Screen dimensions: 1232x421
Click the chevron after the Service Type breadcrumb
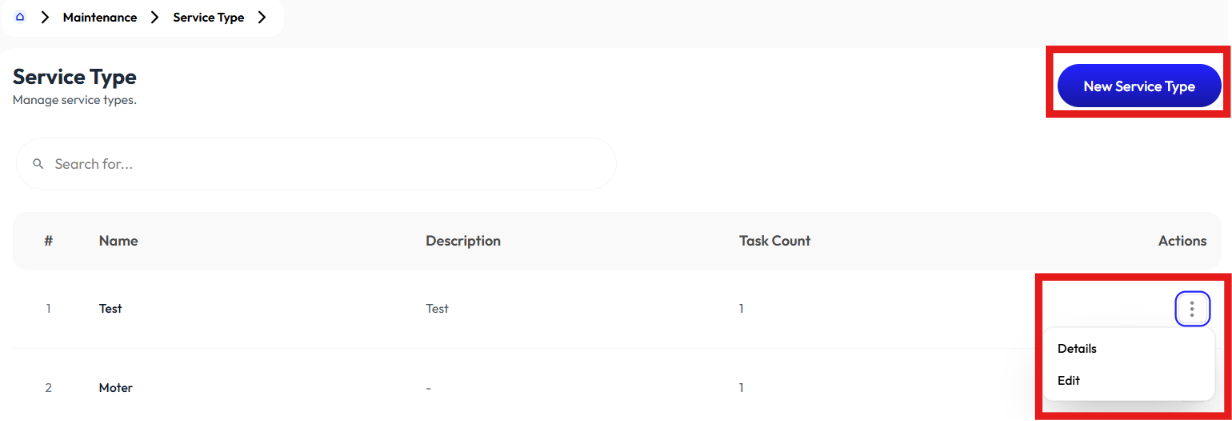[261, 17]
